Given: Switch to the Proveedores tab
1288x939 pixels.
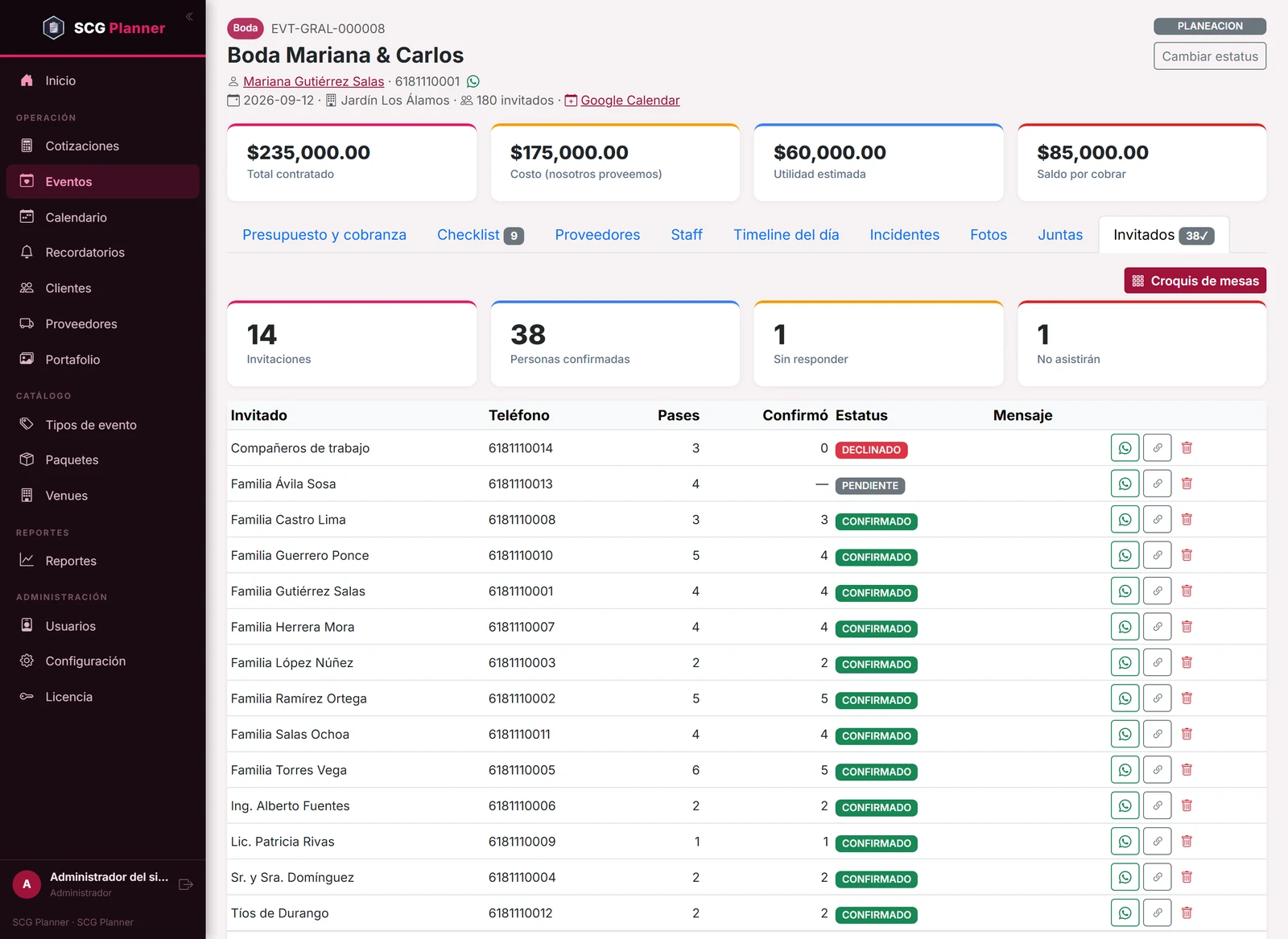Looking at the screenshot, I should point(597,235).
